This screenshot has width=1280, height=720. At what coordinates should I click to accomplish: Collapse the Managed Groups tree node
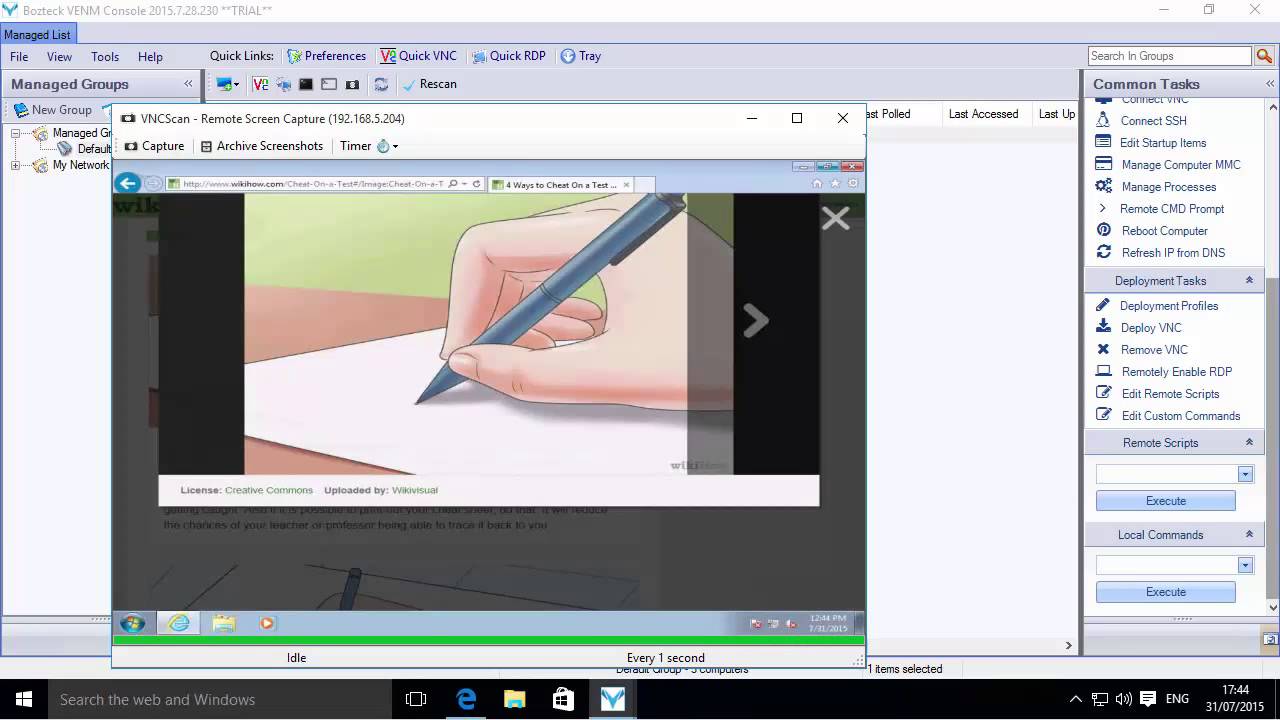[16, 133]
